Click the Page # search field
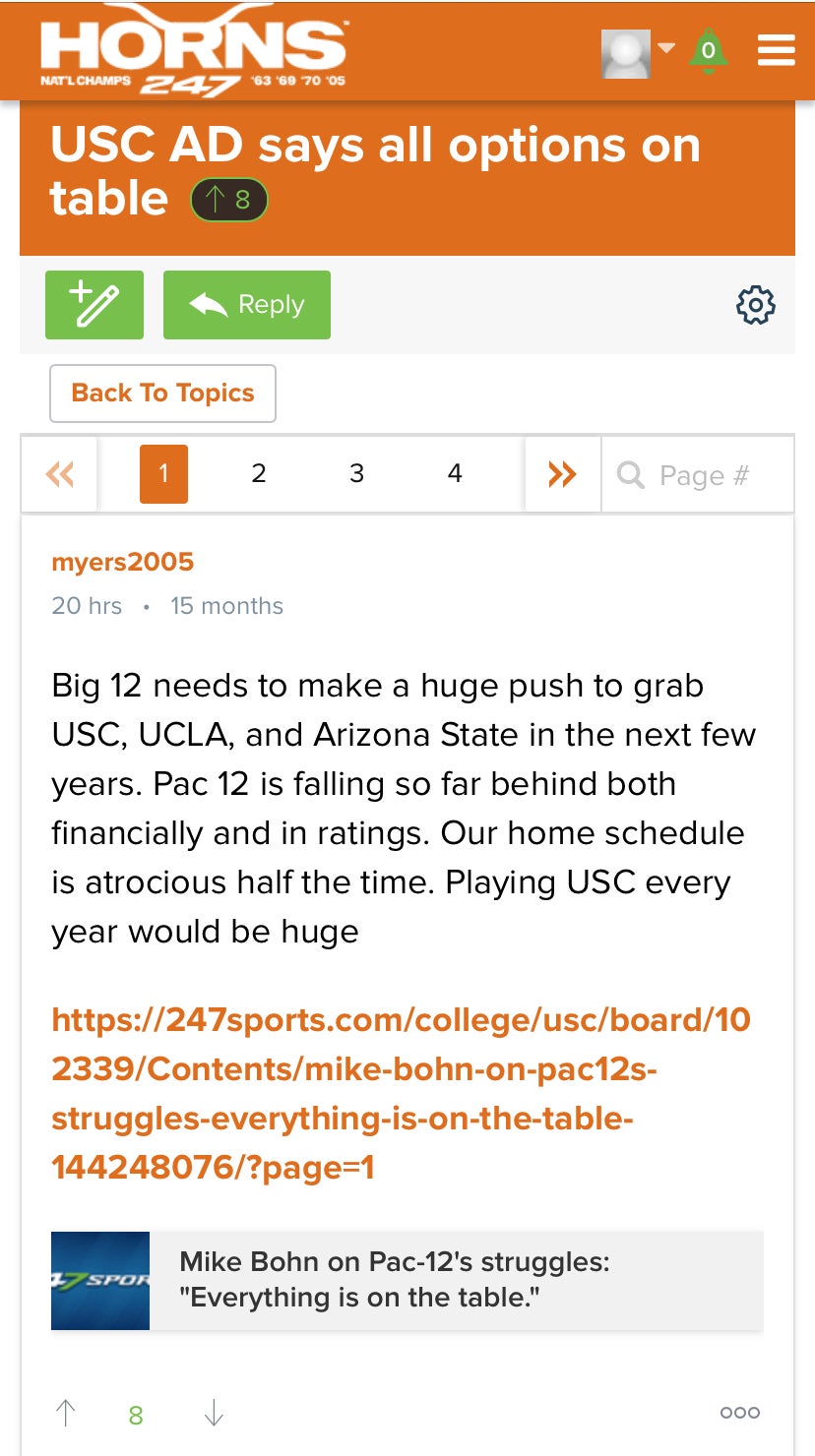815x1456 pixels. tap(703, 476)
